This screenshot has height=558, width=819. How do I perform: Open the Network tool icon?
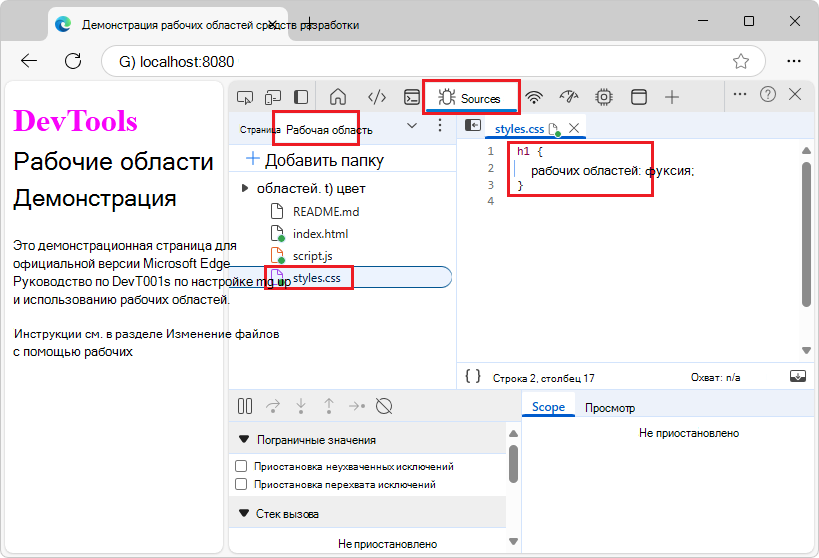pos(534,97)
